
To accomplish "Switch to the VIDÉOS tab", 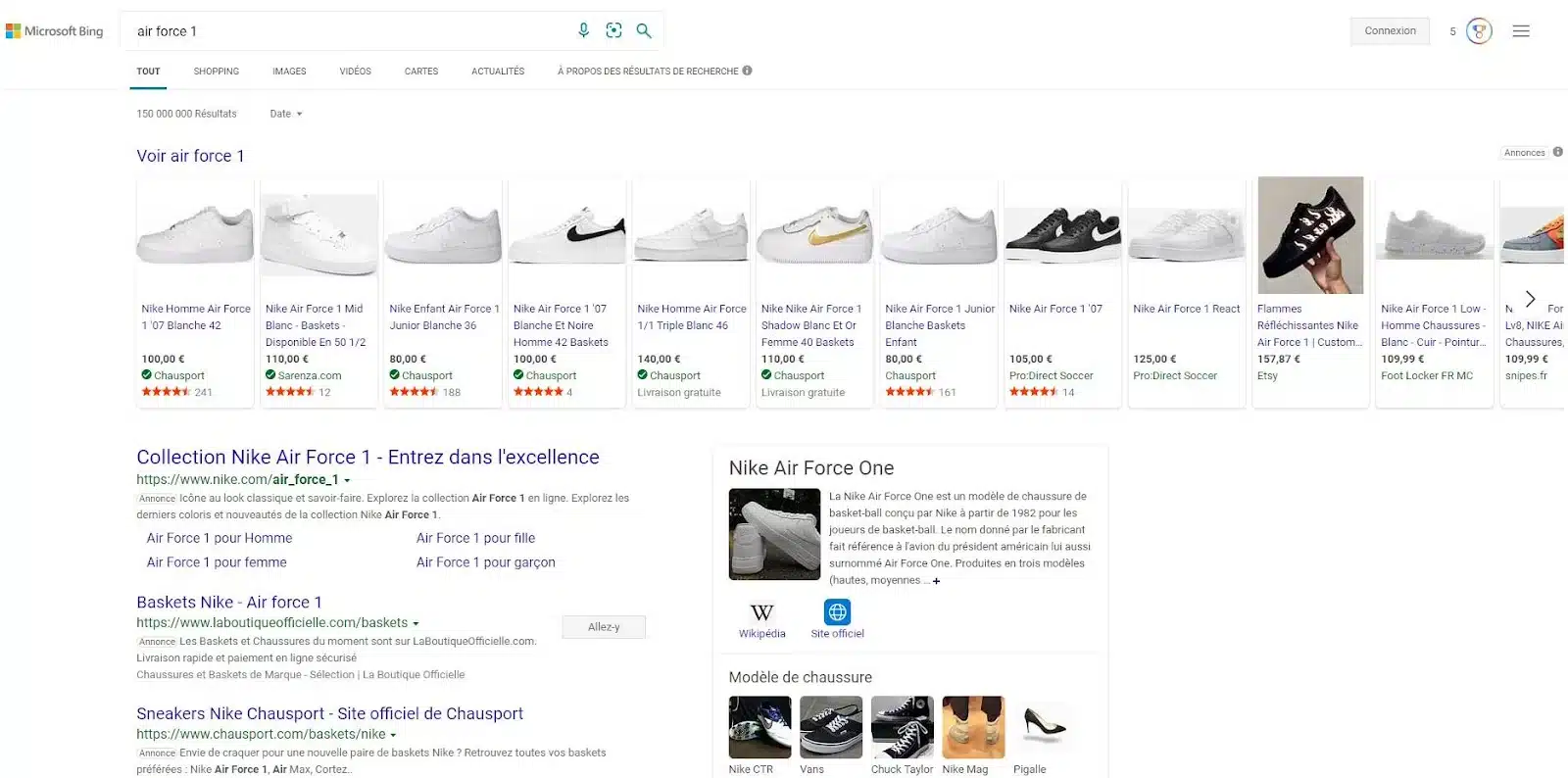I will [355, 72].
